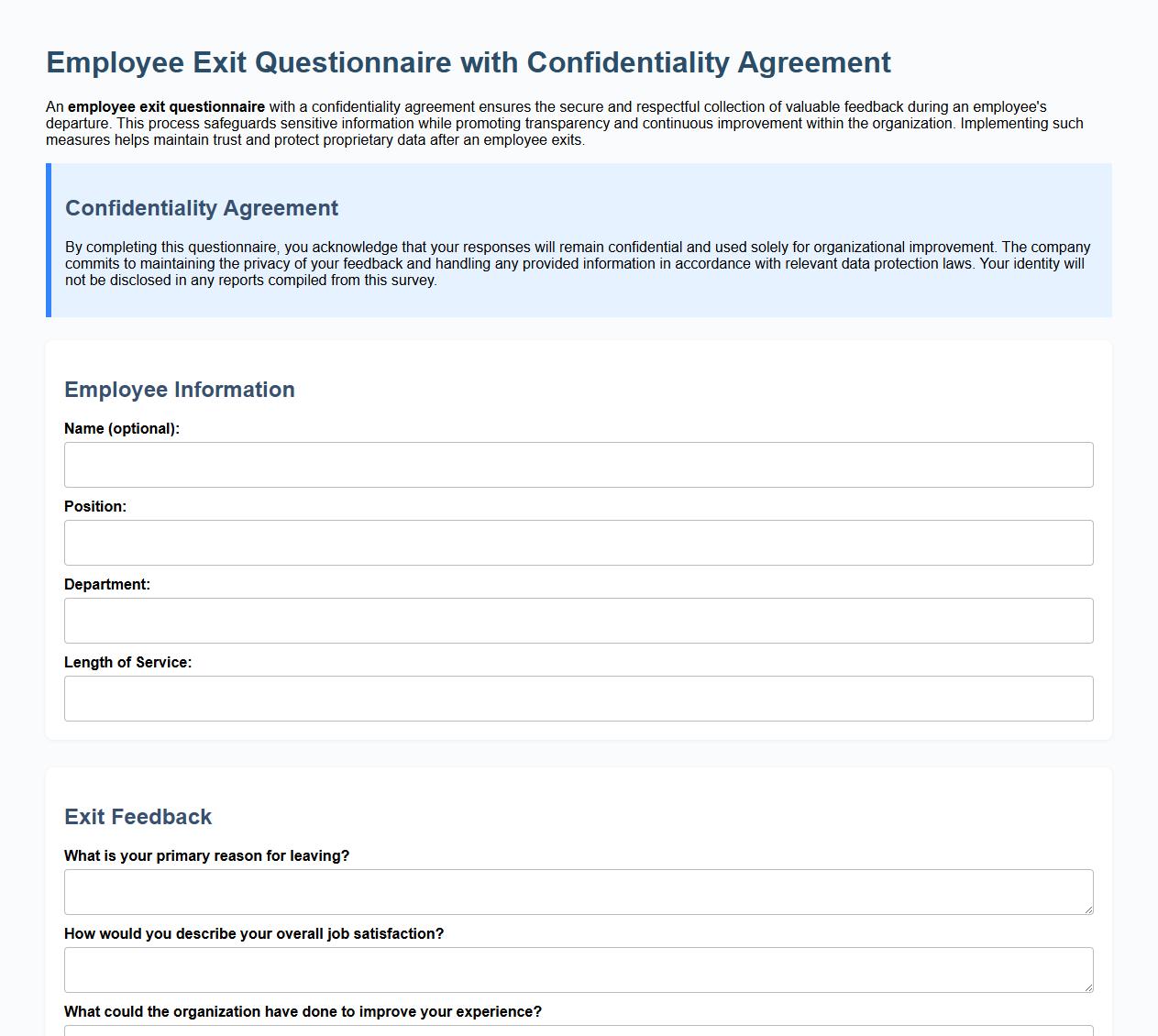Place cursor in the Department field
The height and width of the screenshot is (1036, 1158).
578,620
